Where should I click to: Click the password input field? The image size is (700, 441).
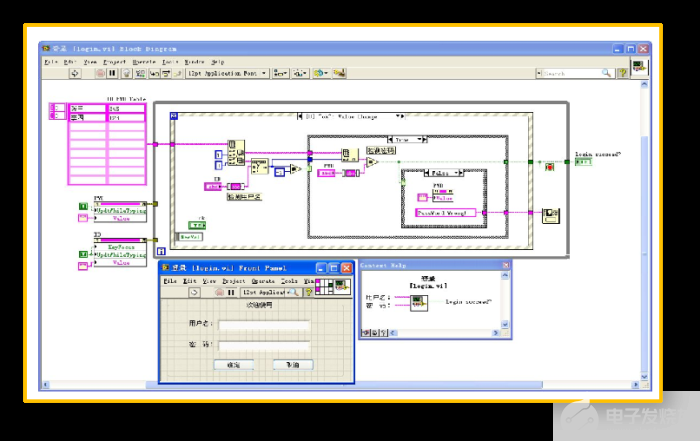[264, 346]
